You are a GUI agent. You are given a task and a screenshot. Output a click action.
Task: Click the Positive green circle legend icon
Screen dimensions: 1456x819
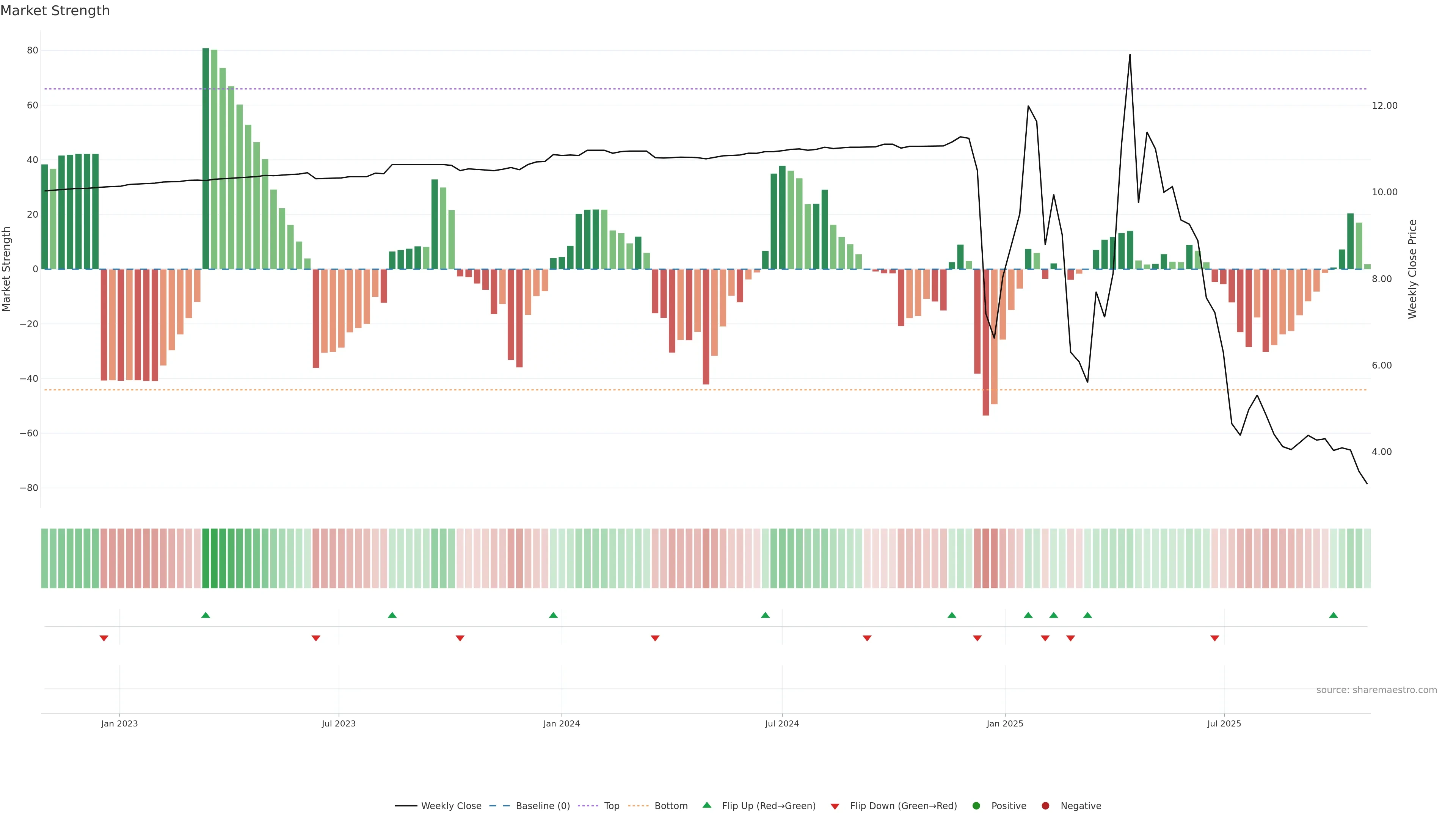pyautogui.click(x=976, y=805)
